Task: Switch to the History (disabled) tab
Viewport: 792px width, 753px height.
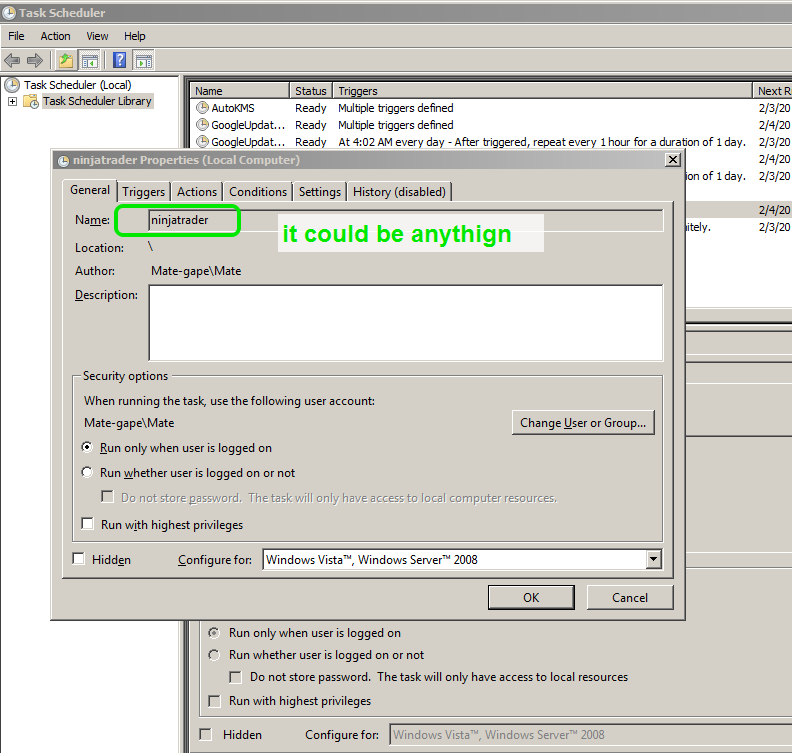Action: (399, 192)
